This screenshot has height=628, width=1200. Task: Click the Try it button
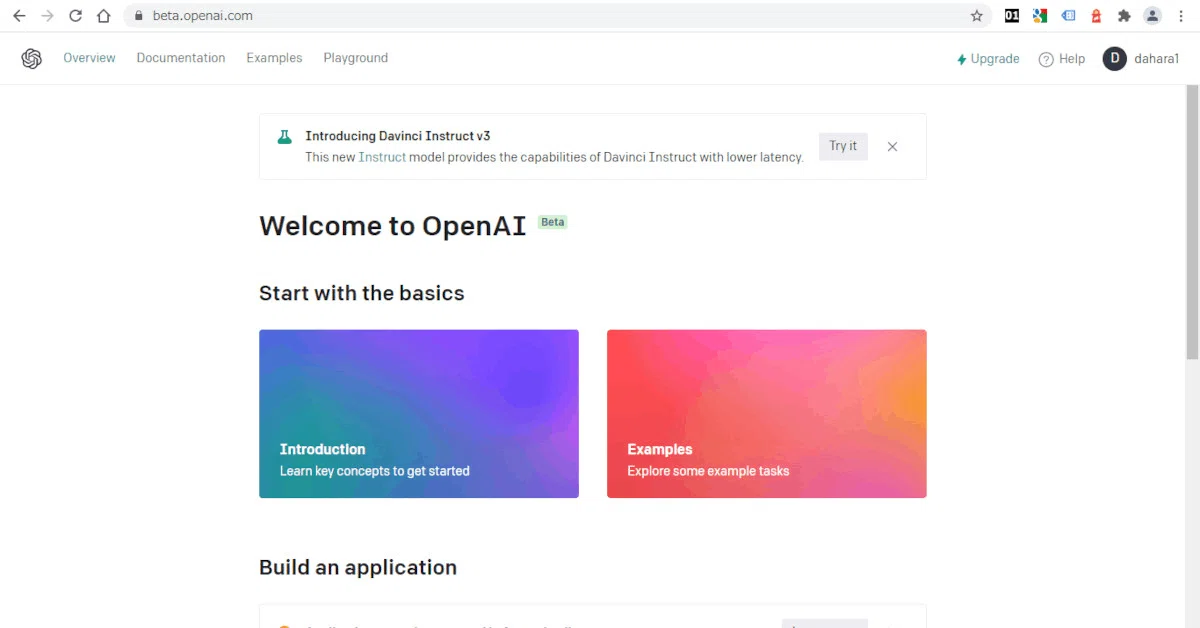pyautogui.click(x=843, y=146)
